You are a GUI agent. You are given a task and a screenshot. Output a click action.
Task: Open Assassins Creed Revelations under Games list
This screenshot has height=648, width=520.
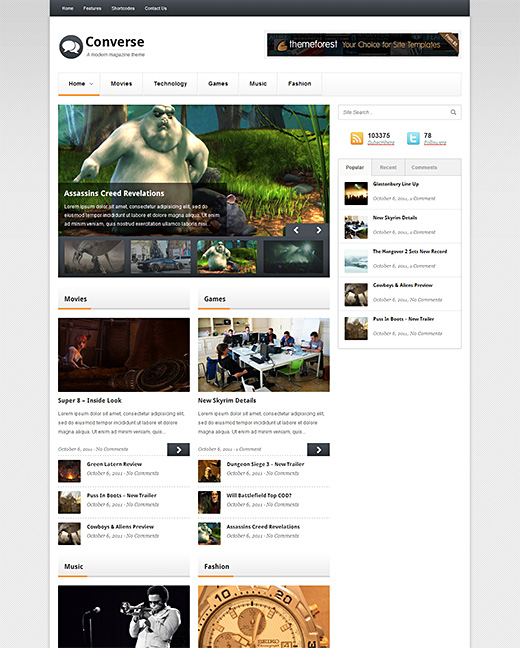(x=263, y=527)
